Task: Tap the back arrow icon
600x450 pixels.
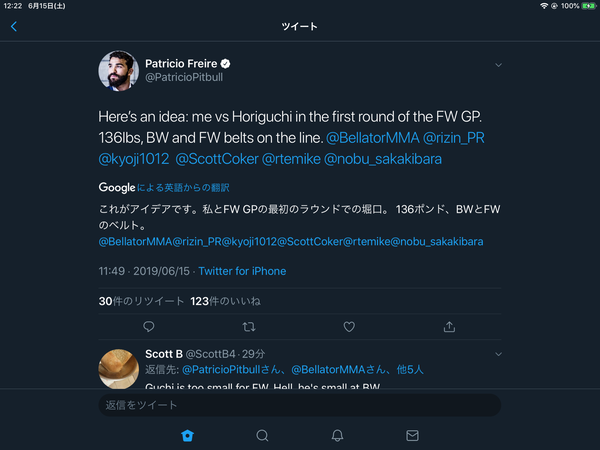Action: [14, 27]
